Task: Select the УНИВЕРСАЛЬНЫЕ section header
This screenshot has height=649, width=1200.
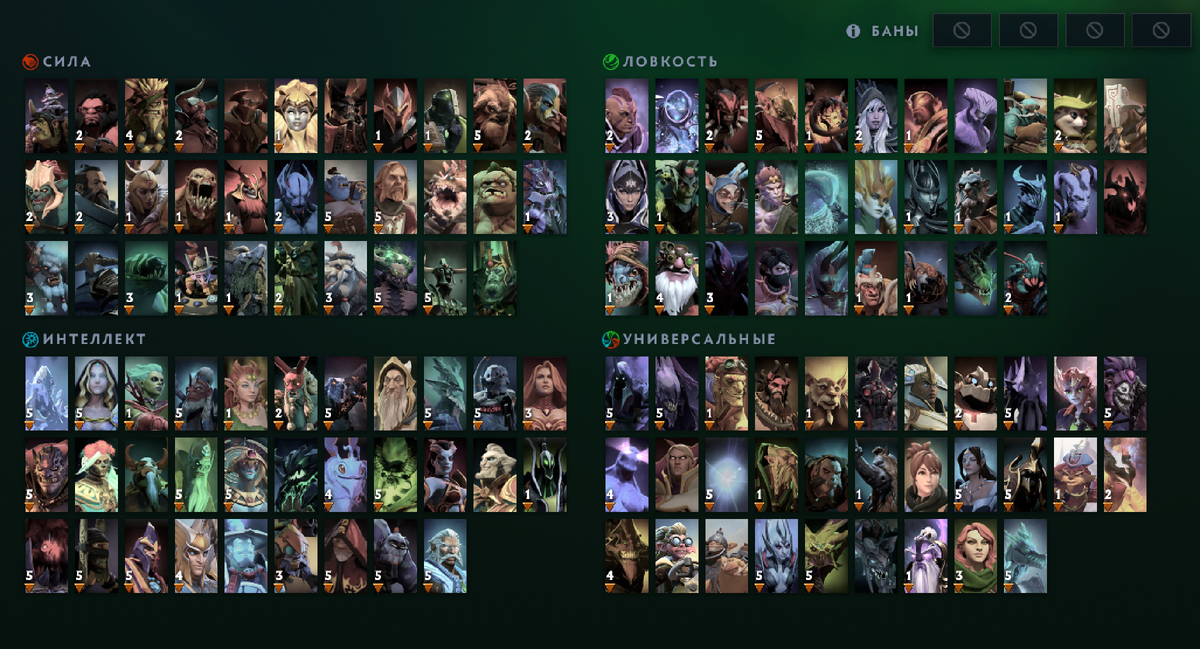Action: 699,339
